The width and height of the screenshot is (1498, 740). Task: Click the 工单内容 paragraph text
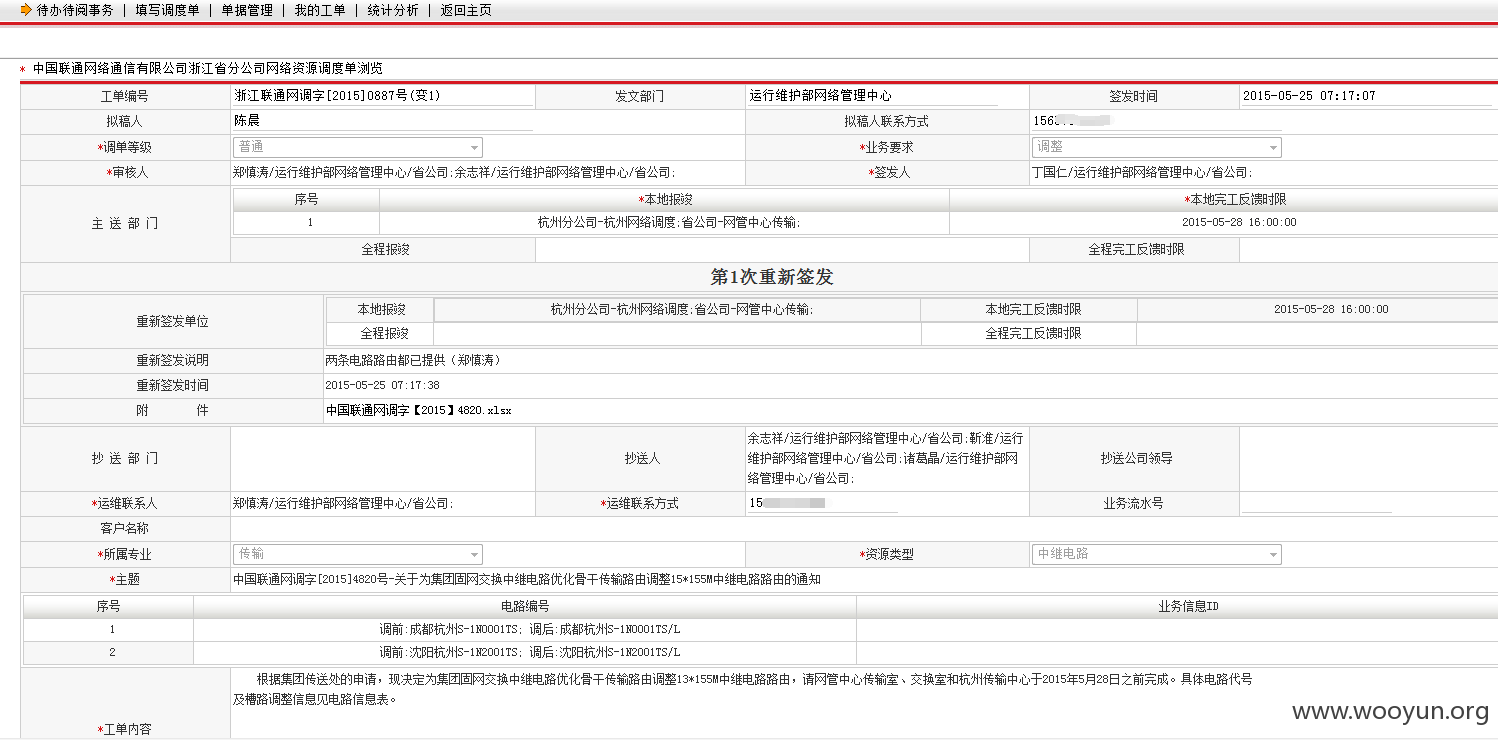[x=742, y=689]
